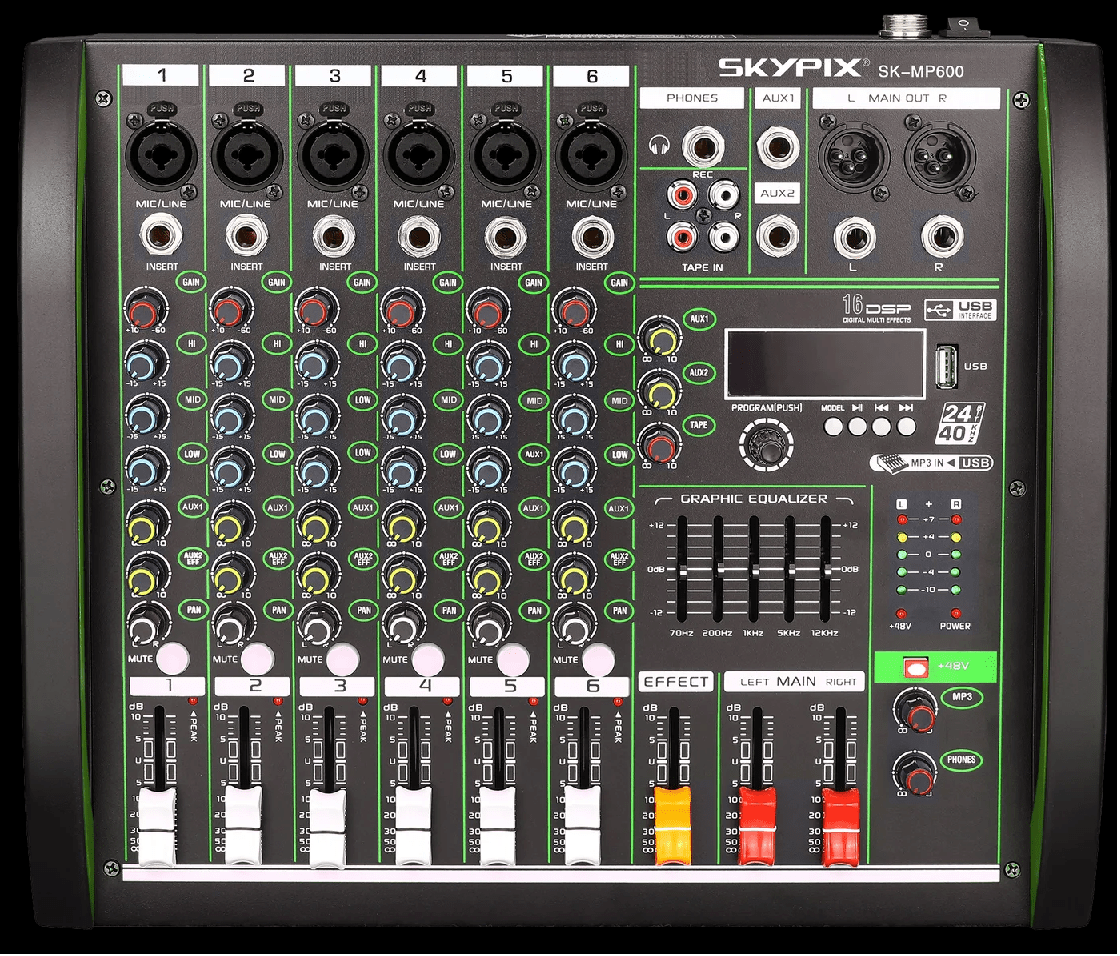Click the channel 3 HI equalizer knob
The width and height of the screenshot is (1120, 956).
(313, 362)
